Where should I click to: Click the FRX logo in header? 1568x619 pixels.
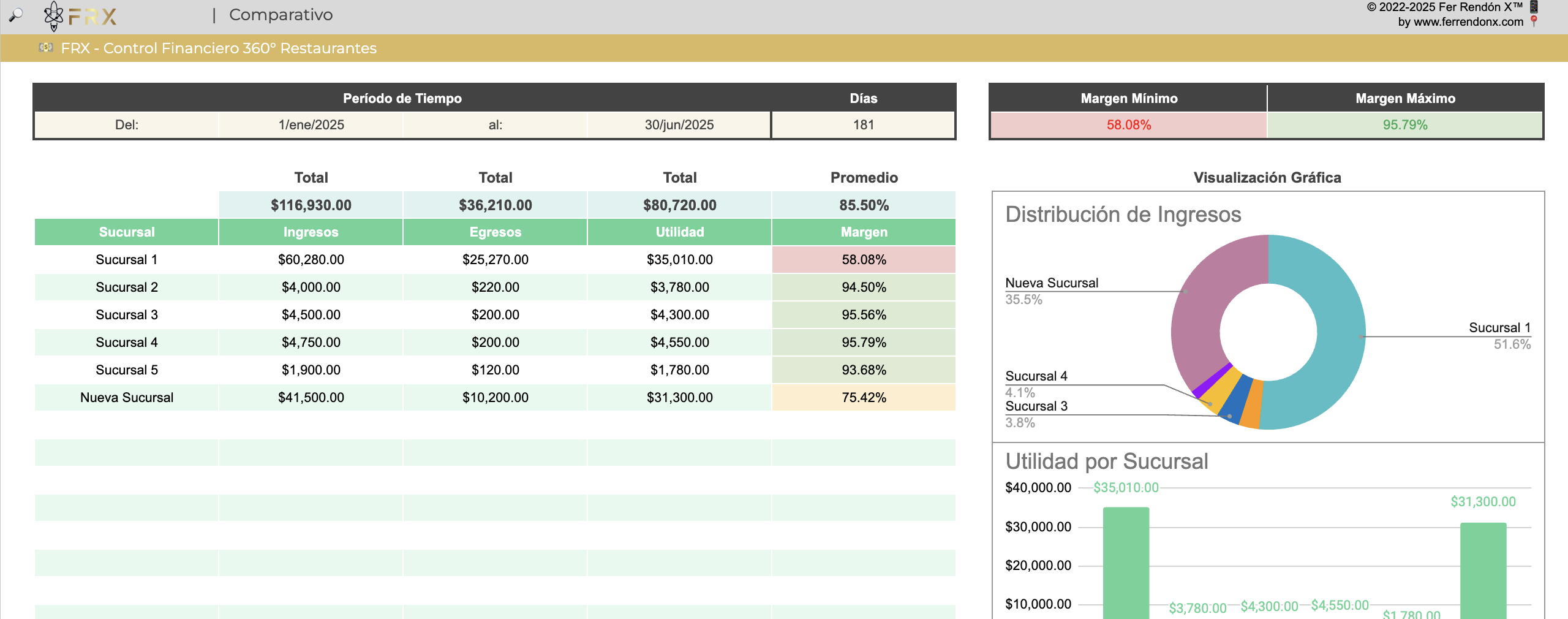[x=80, y=16]
